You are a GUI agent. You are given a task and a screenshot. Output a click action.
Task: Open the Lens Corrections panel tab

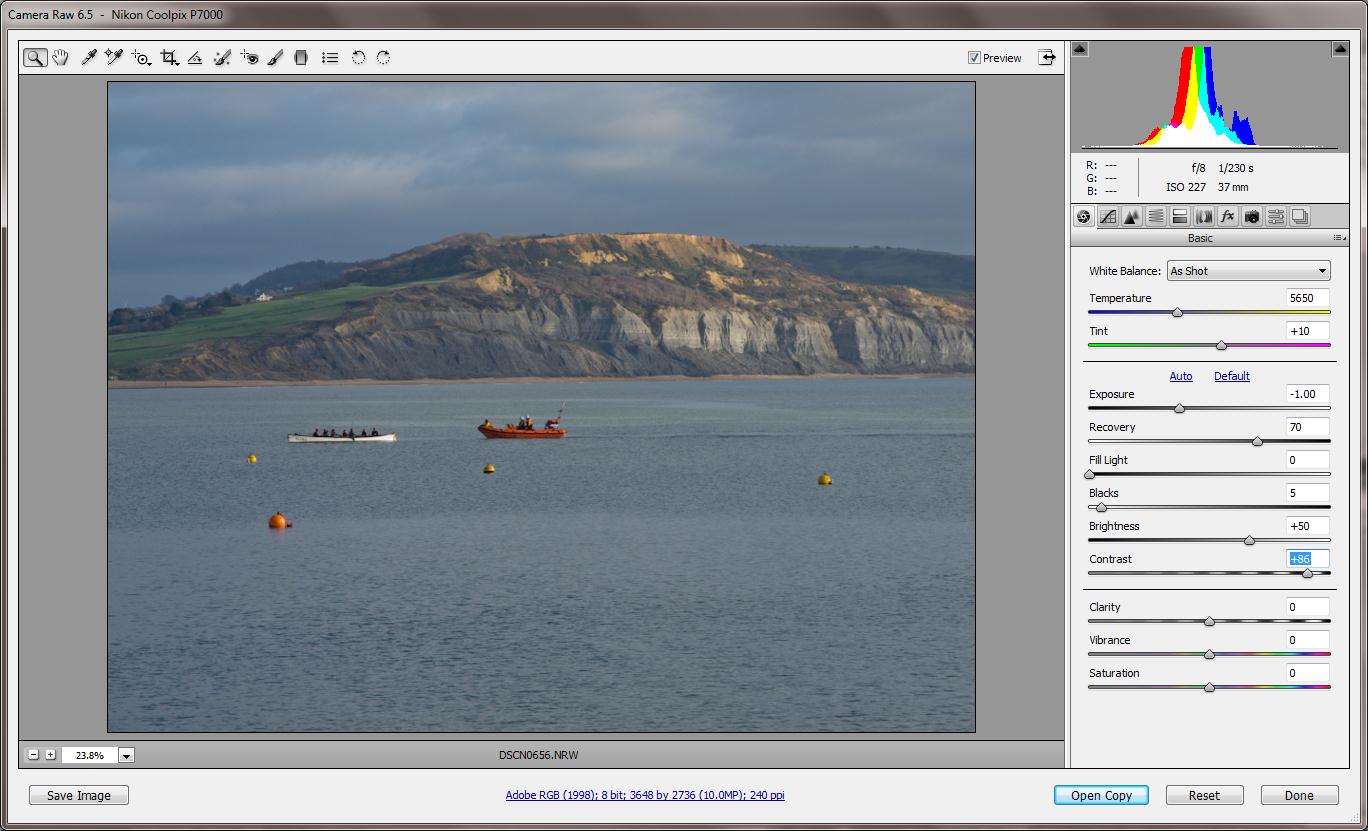tap(1204, 216)
